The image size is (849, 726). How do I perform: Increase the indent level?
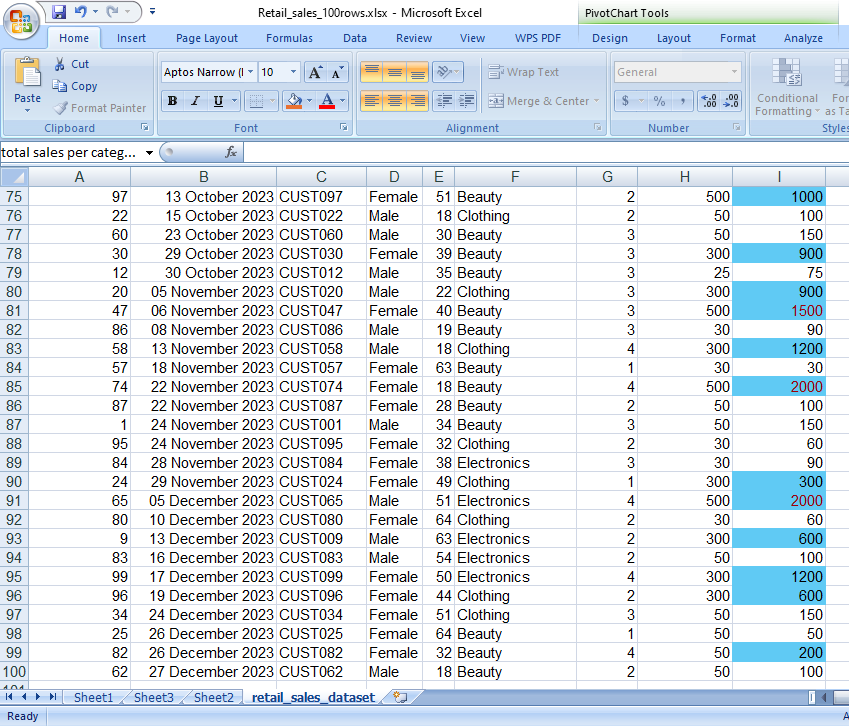tap(466, 101)
